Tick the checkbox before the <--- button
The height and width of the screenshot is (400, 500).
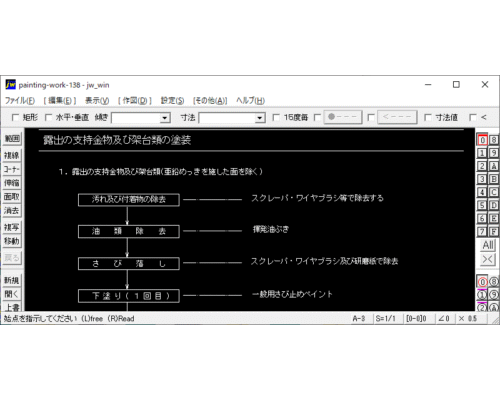tap(371, 117)
